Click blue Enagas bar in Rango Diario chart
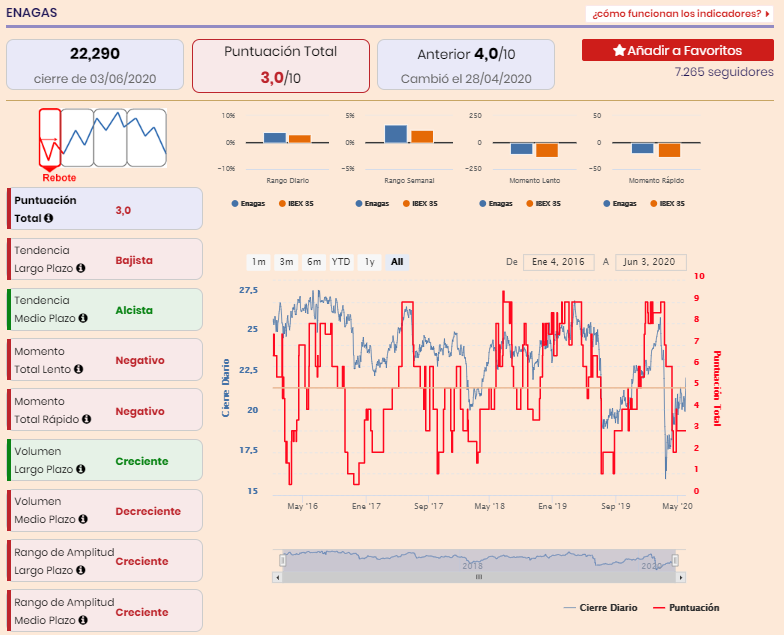784x635 pixels. pyautogui.click(x=275, y=138)
